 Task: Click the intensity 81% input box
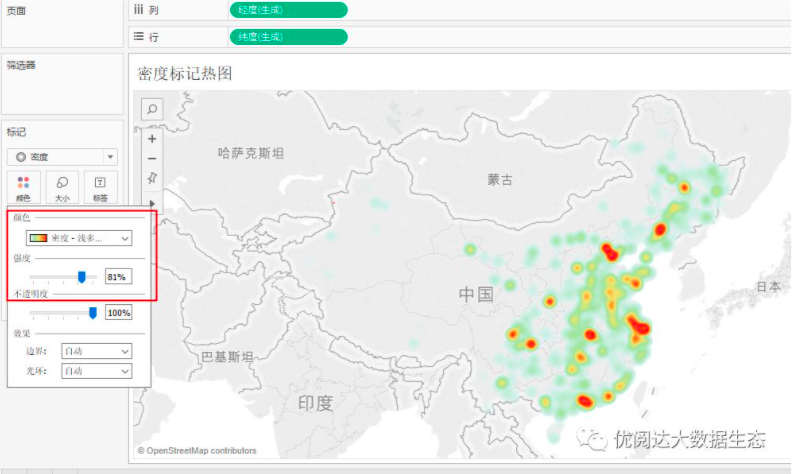tap(118, 277)
